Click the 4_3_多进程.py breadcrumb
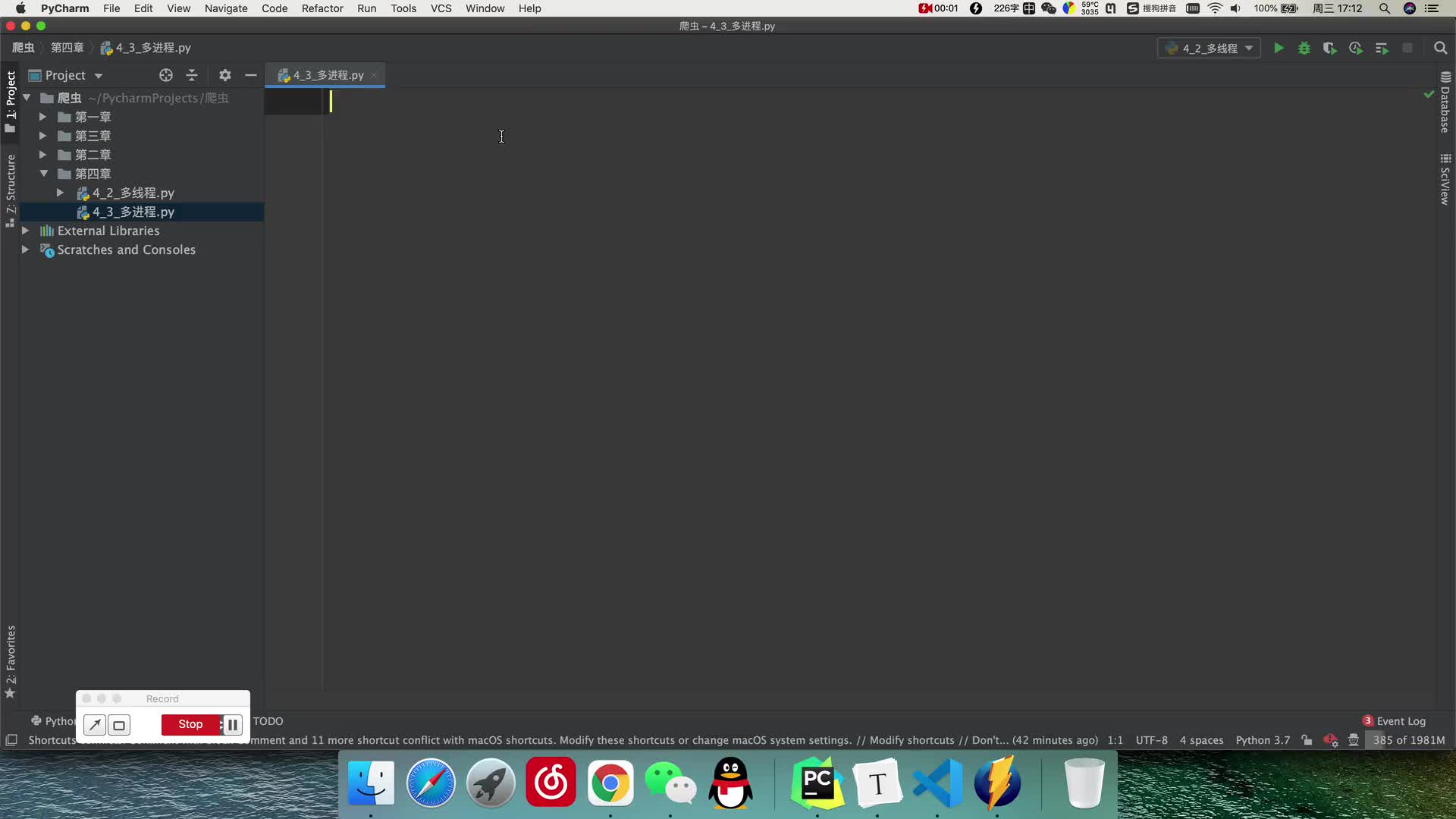The width and height of the screenshot is (1456, 819). (x=146, y=48)
